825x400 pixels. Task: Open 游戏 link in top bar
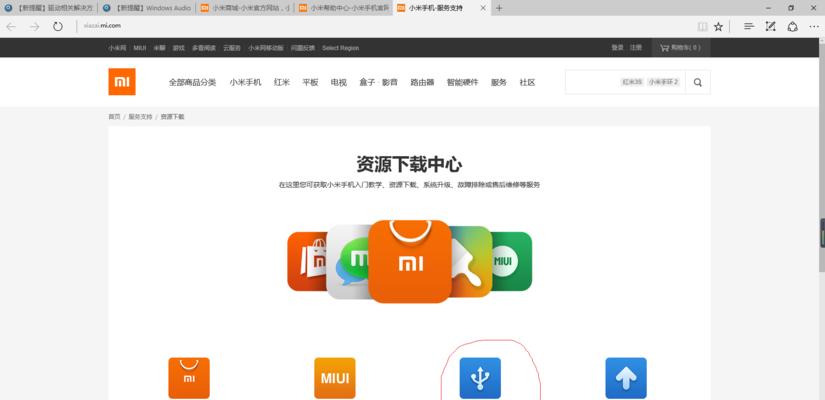(179, 48)
